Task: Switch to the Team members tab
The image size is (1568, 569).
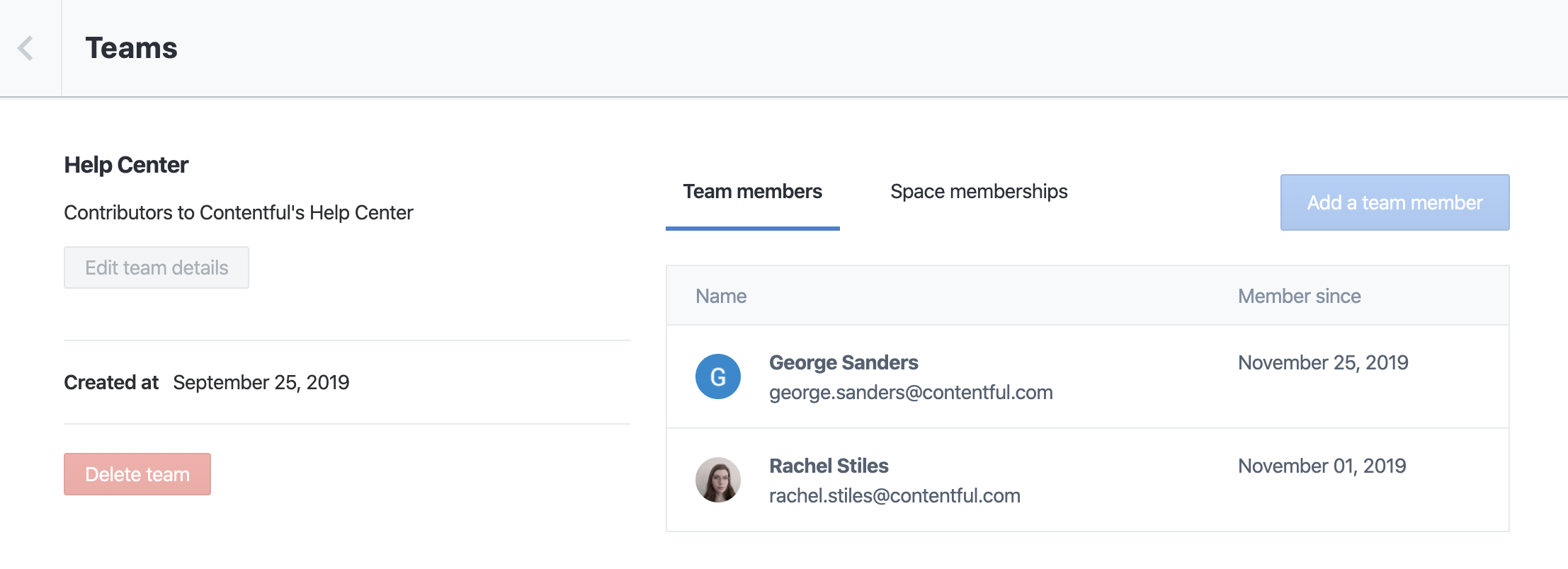Action: 752,192
